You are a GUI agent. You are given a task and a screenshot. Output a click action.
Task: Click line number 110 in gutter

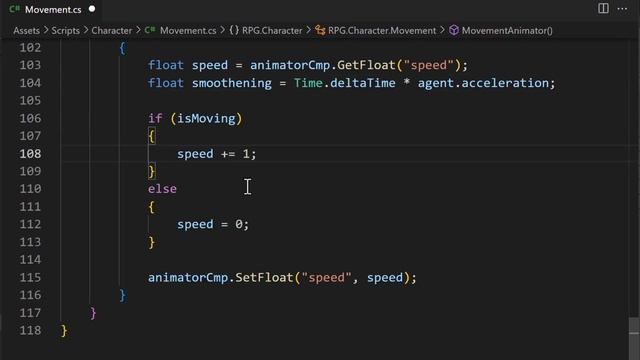coord(30,189)
